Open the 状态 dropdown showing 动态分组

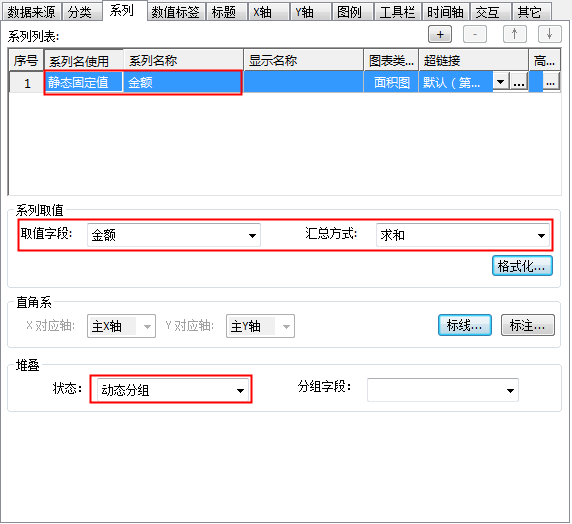point(173,390)
